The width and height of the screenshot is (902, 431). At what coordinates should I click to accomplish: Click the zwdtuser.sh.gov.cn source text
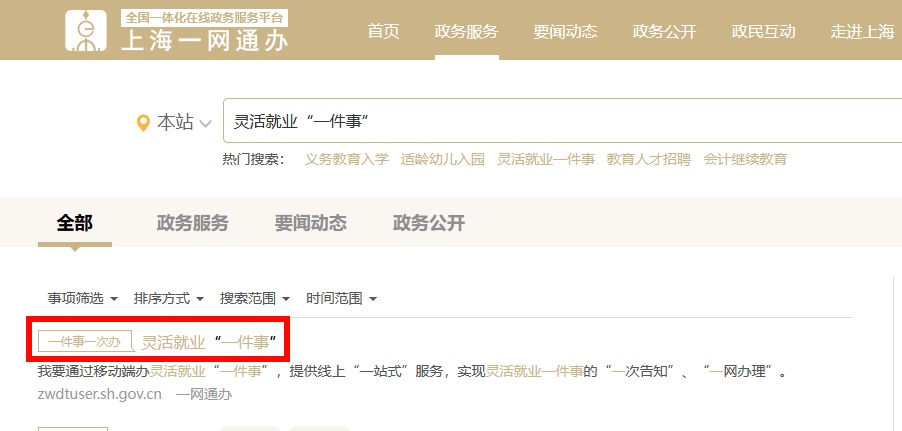tap(100, 395)
